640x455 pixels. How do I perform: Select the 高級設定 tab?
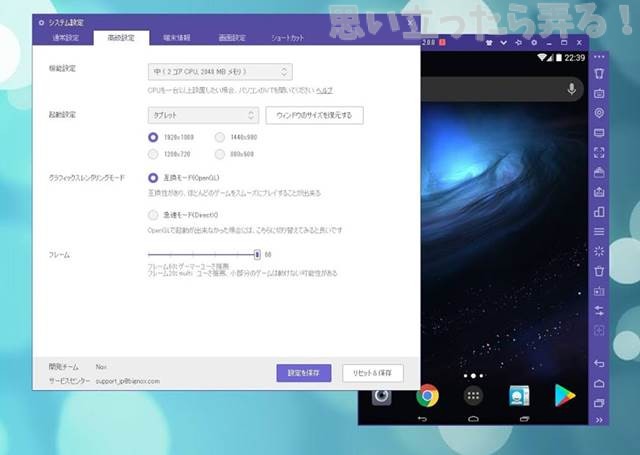click(x=121, y=38)
